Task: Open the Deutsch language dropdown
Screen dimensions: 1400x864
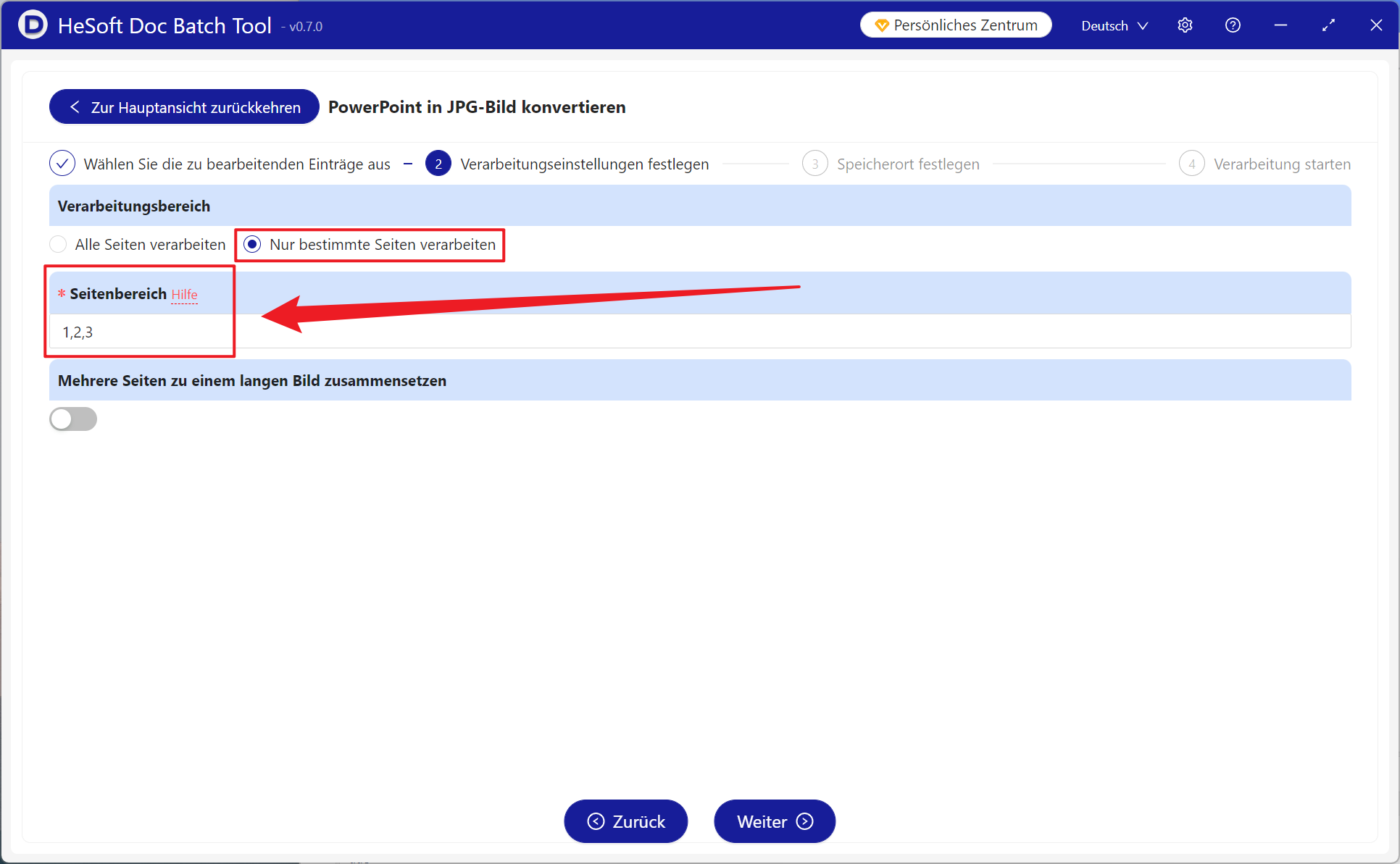Action: 1104,26
